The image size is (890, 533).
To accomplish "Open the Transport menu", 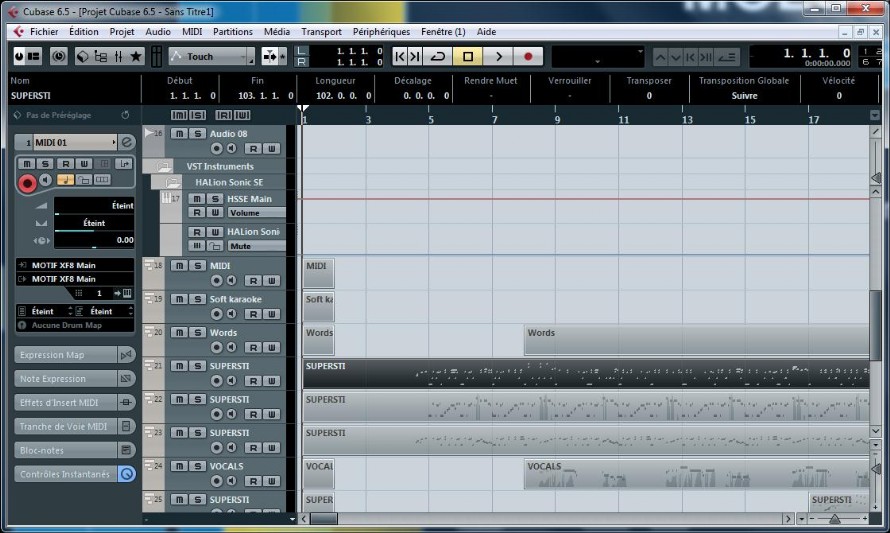I will 321,32.
